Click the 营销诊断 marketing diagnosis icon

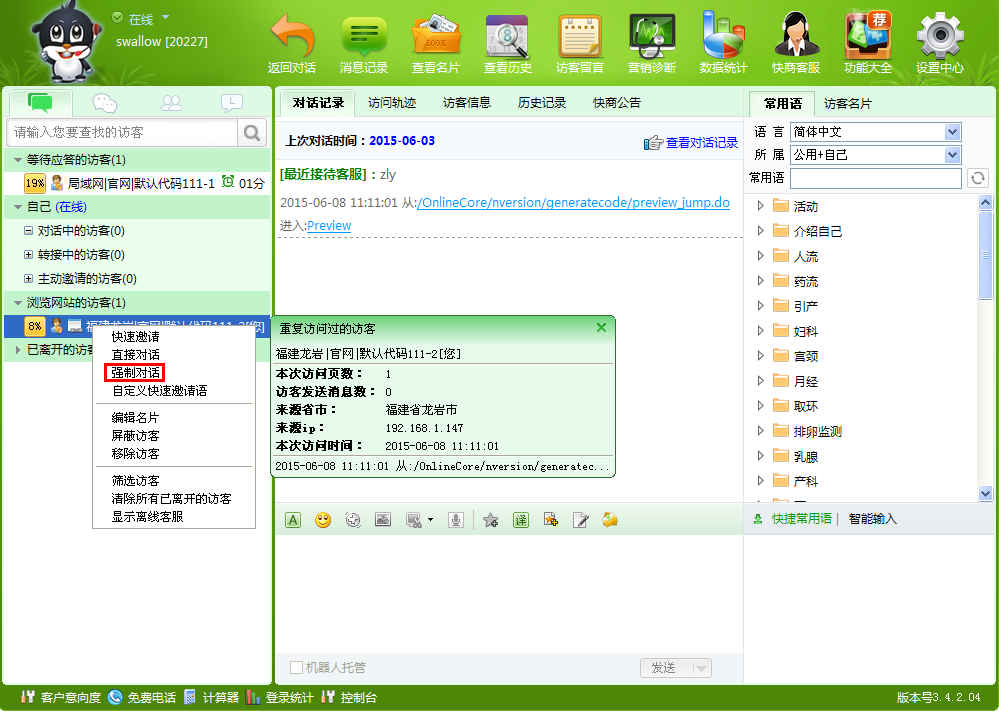(x=652, y=38)
